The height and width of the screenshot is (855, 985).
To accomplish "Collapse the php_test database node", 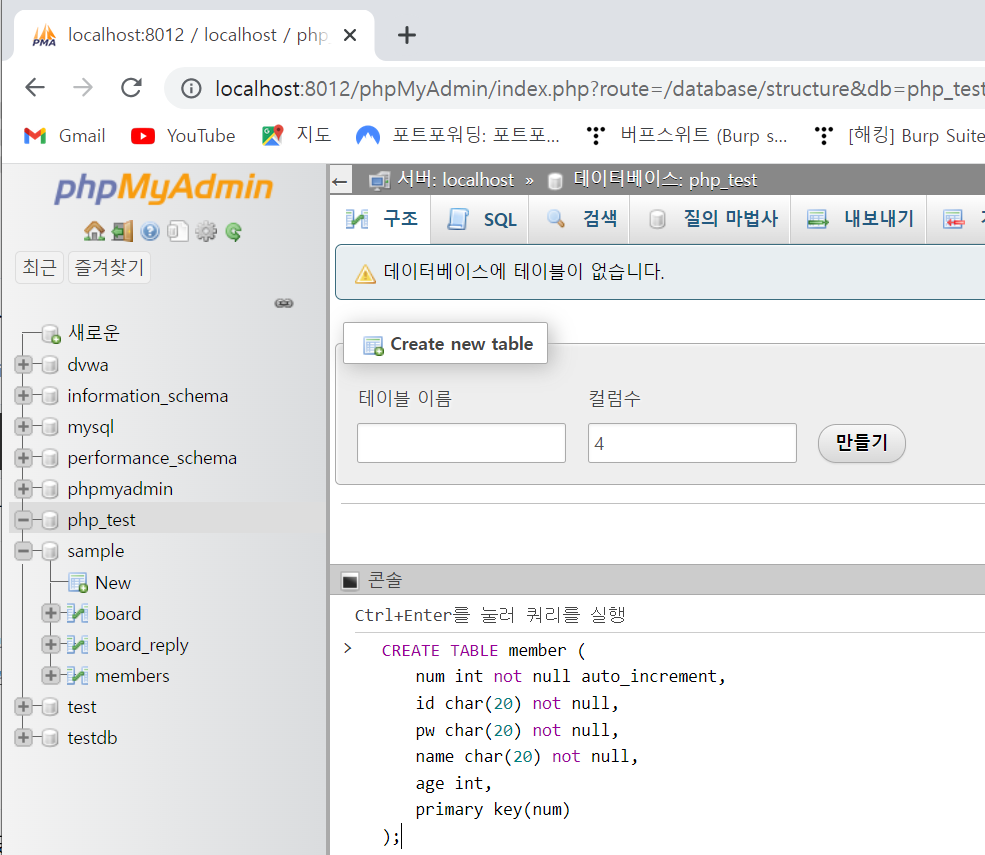I will tap(23, 520).
